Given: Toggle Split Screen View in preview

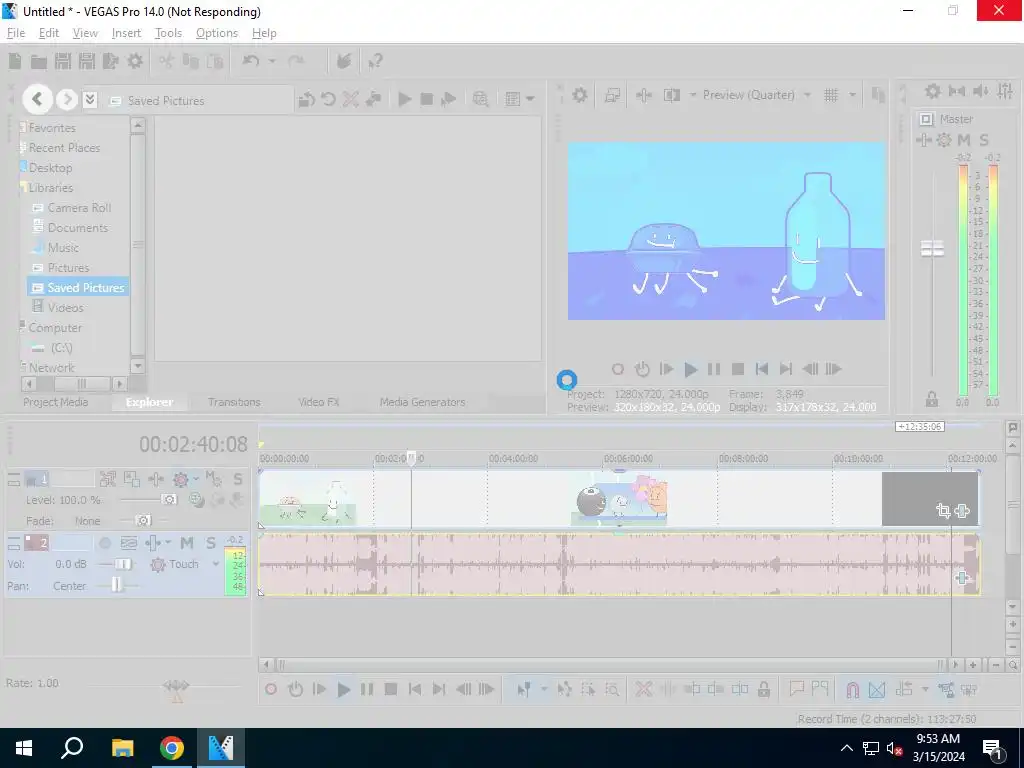Looking at the screenshot, I should coord(671,95).
